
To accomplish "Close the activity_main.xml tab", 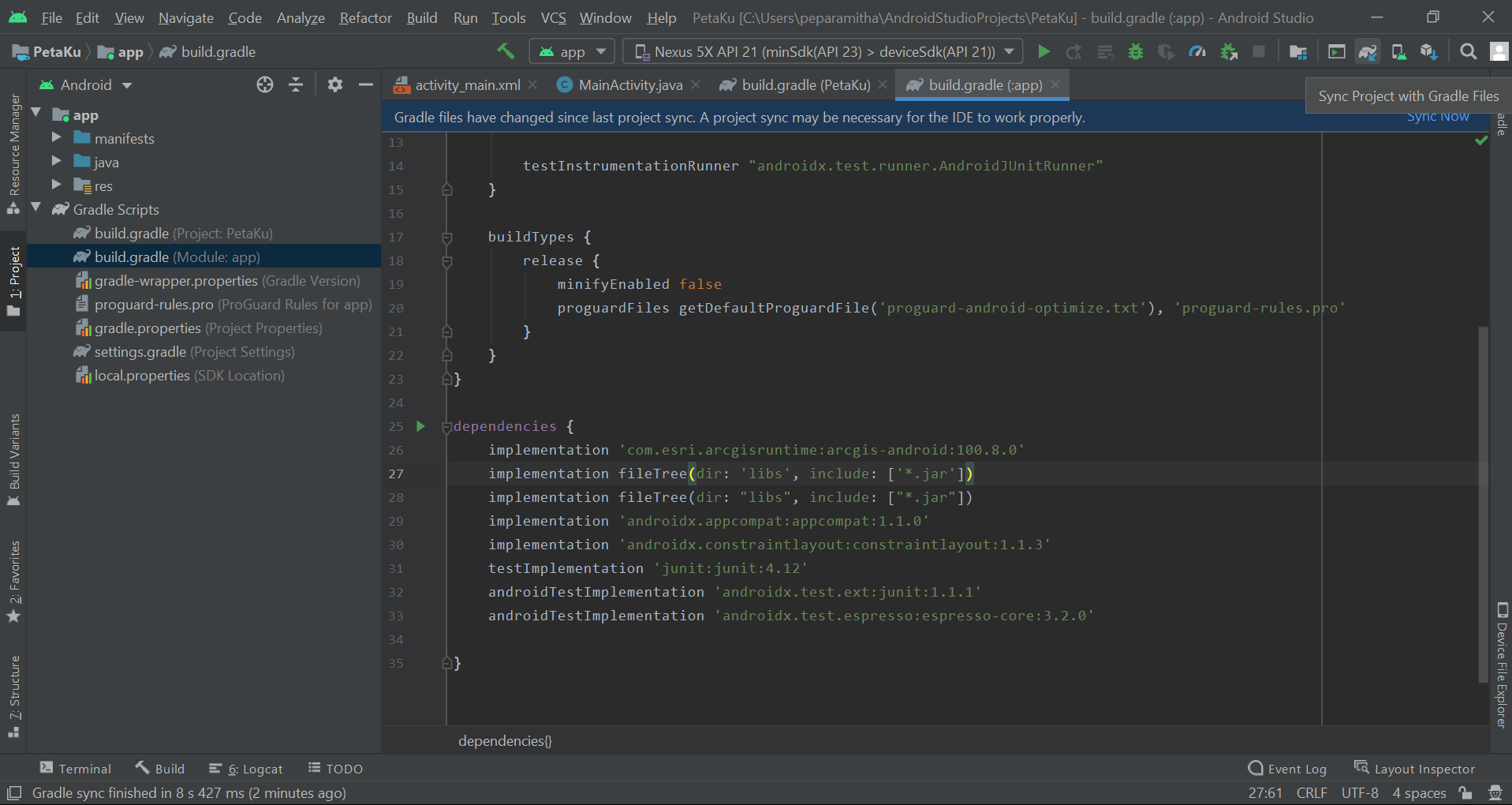I will [533, 84].
